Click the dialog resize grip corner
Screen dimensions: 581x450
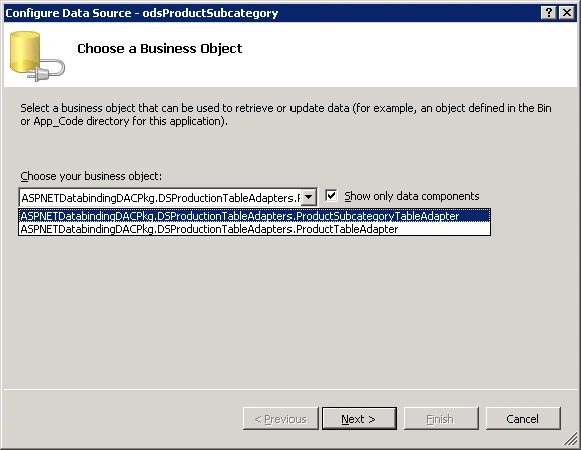pyautogui.click(x=571, y=440)
